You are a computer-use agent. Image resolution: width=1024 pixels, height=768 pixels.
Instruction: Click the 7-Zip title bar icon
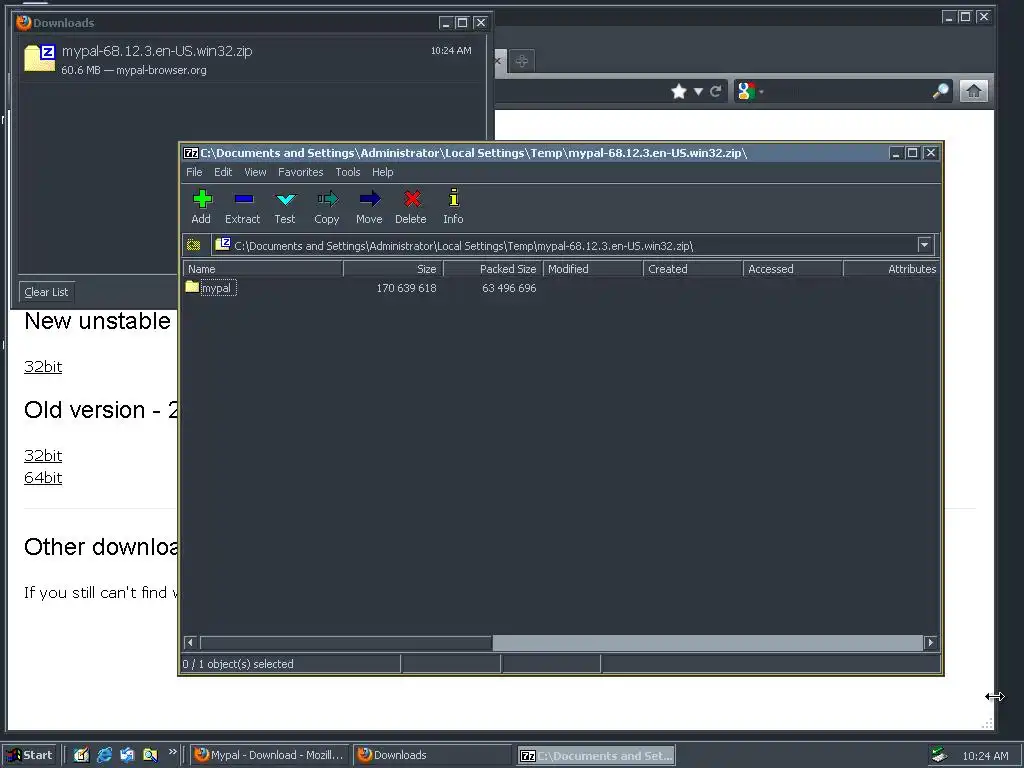191,153
